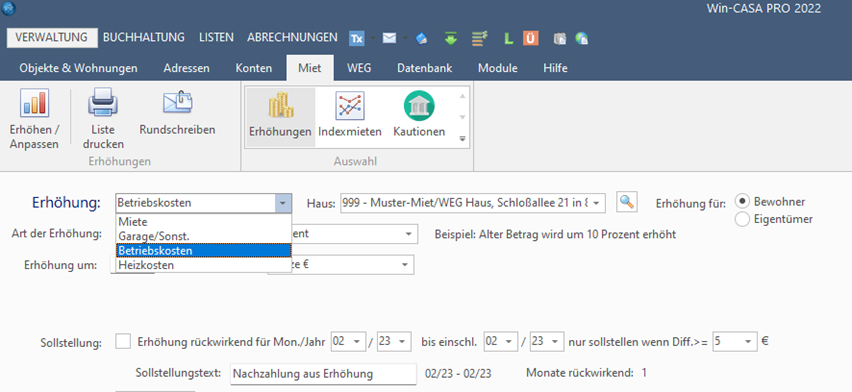This screenshot has height=392, width=852.
Task: Open the Rundschreiben envelope tool
Action: tap(178, 102)
